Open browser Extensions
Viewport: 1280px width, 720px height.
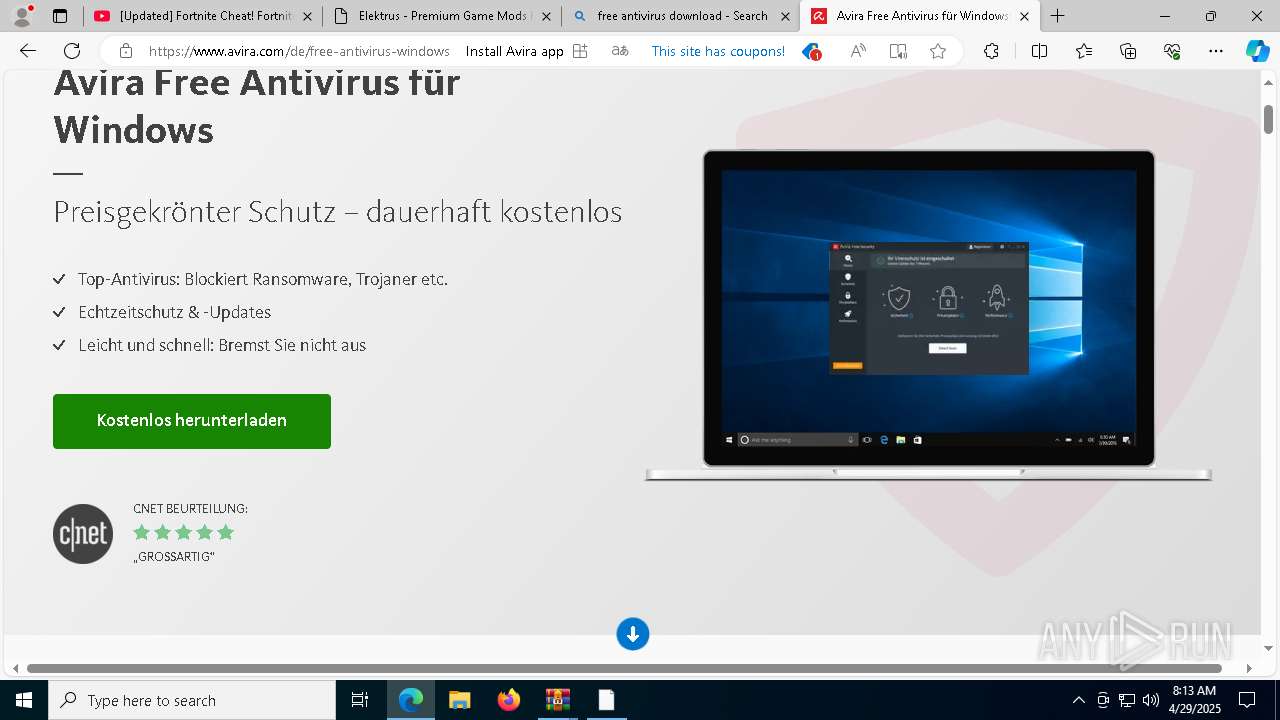[991, 51]
